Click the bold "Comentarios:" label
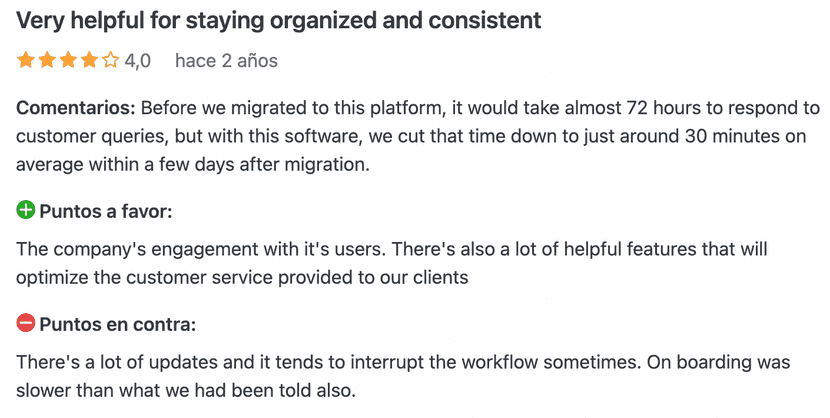 [x=75, y=108]
